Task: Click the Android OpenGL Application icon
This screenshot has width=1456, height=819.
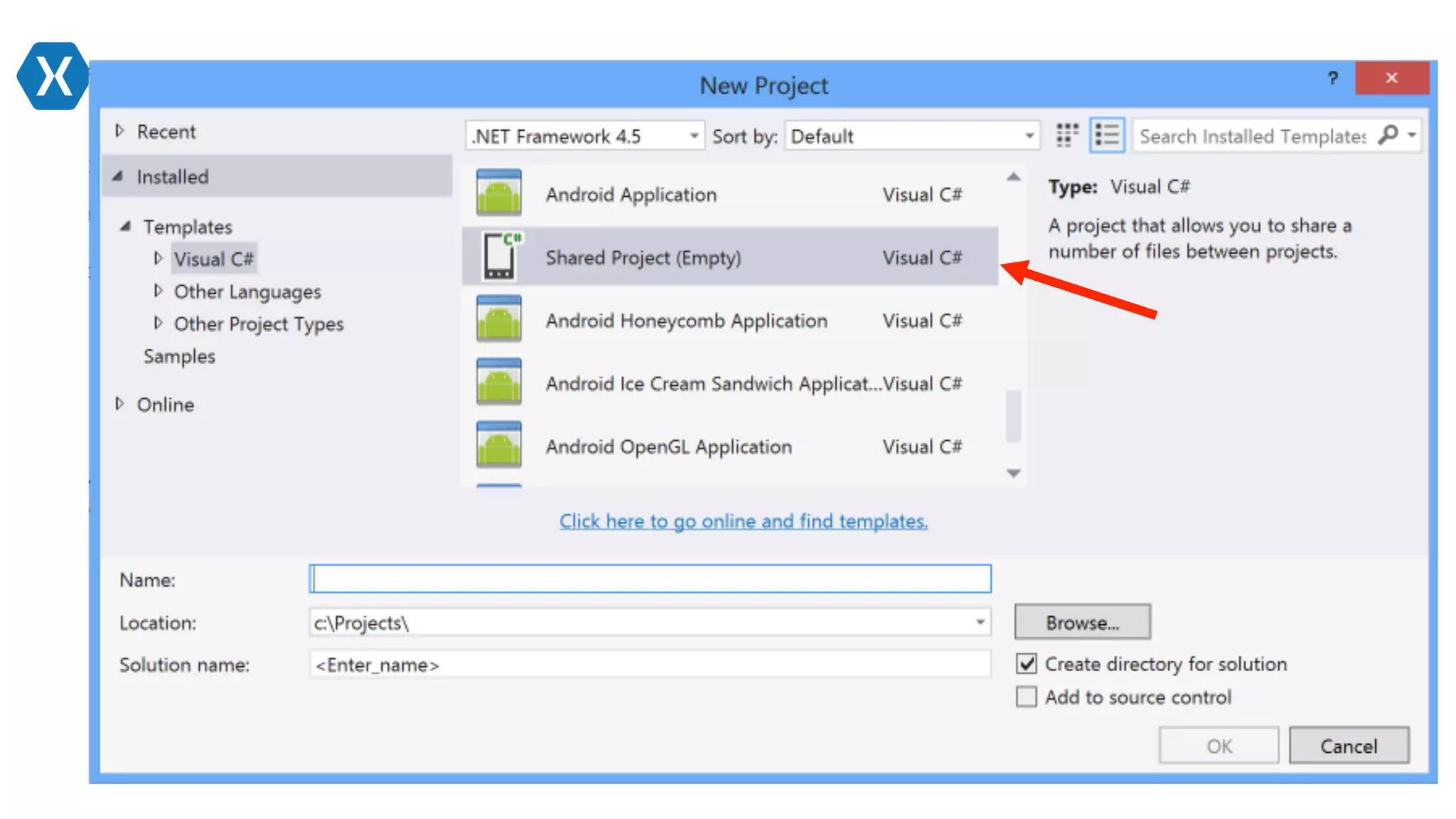Action: (x=498, y=446)
